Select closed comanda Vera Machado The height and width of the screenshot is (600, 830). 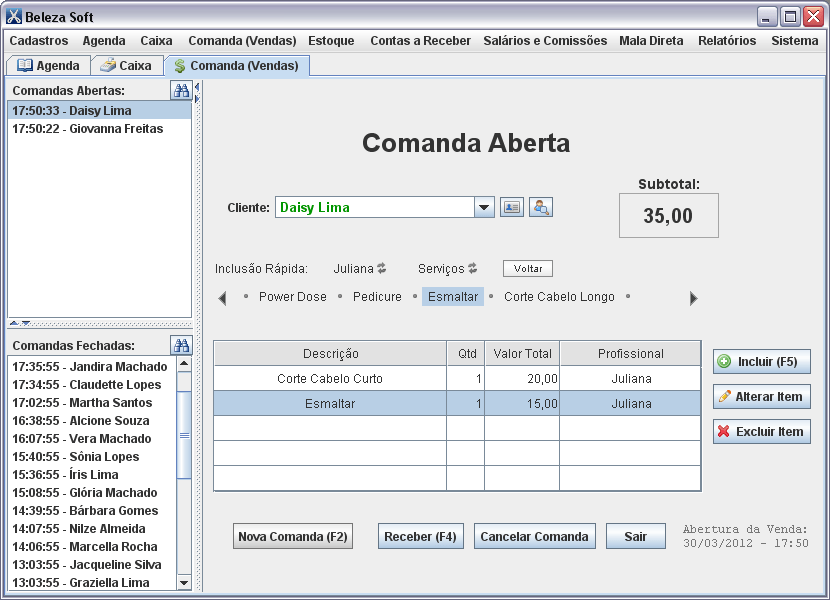92,438
